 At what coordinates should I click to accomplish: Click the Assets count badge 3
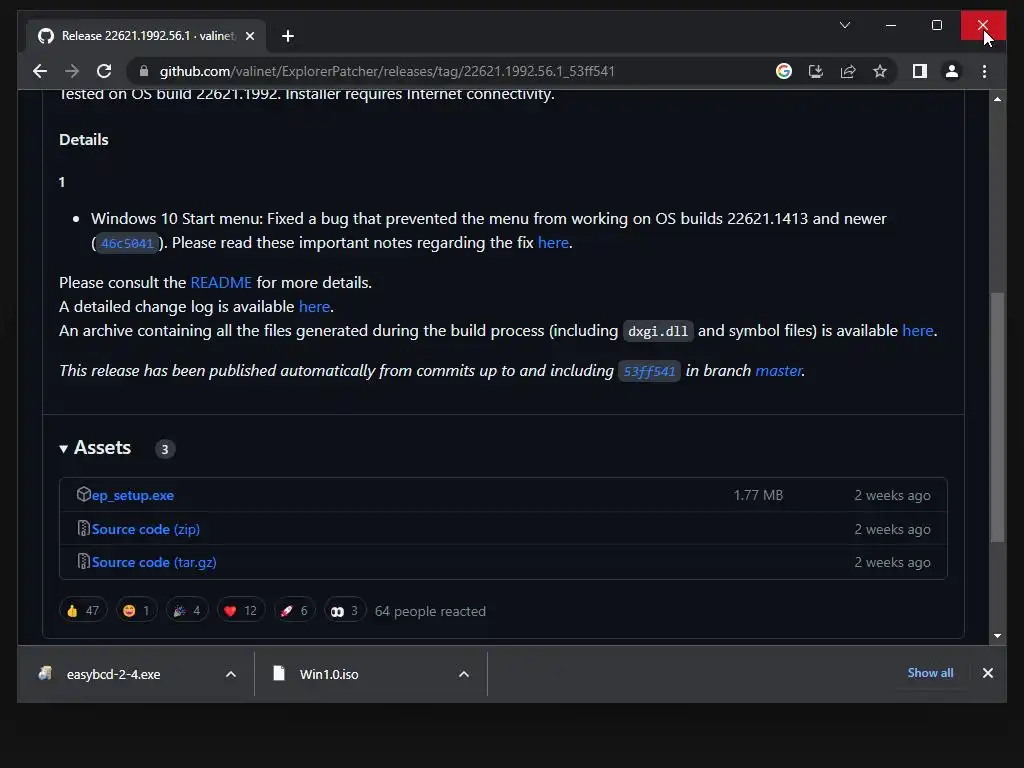coord(165,449)
